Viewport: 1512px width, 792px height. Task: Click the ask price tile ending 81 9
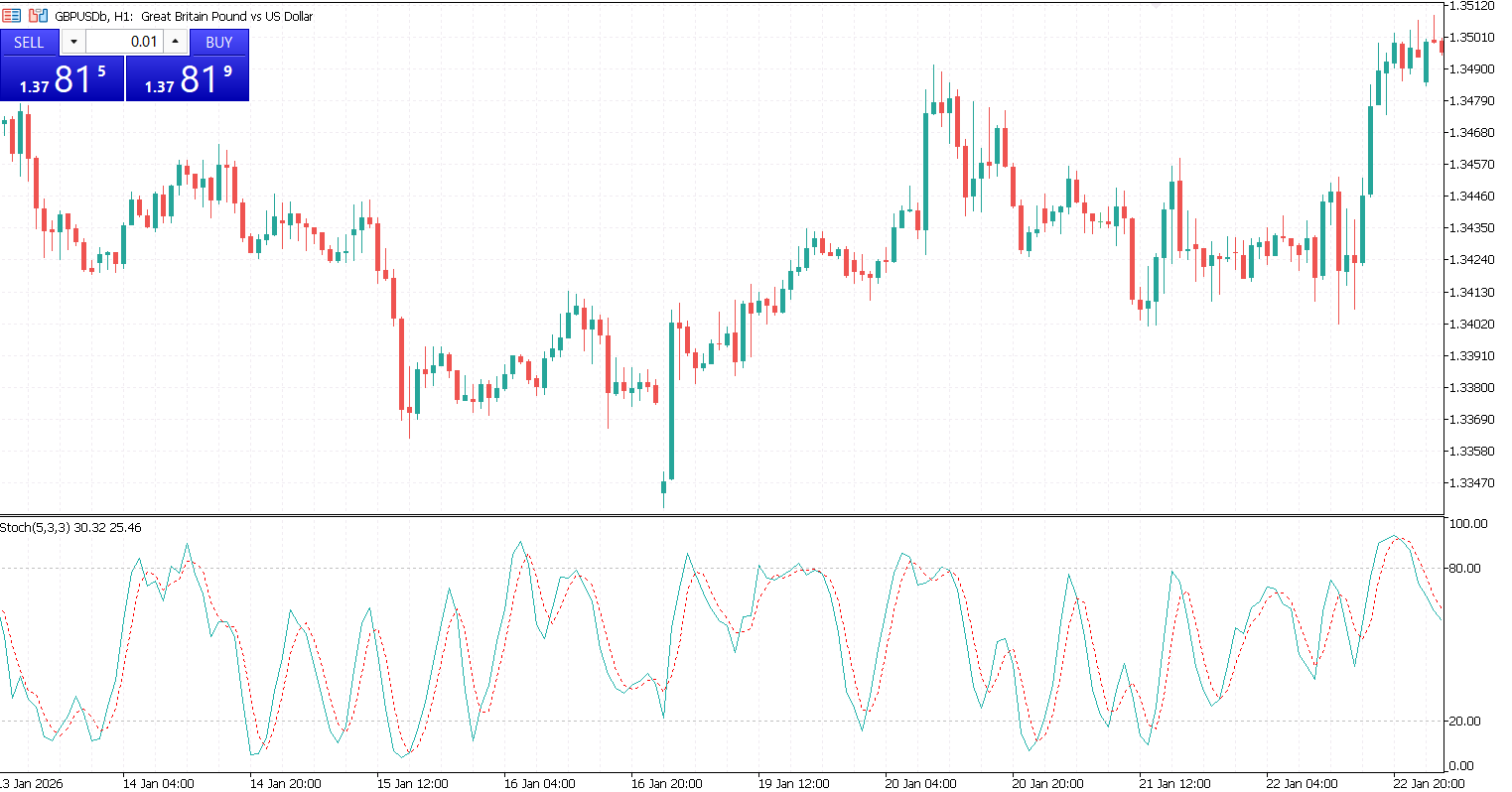pos(188,79)
